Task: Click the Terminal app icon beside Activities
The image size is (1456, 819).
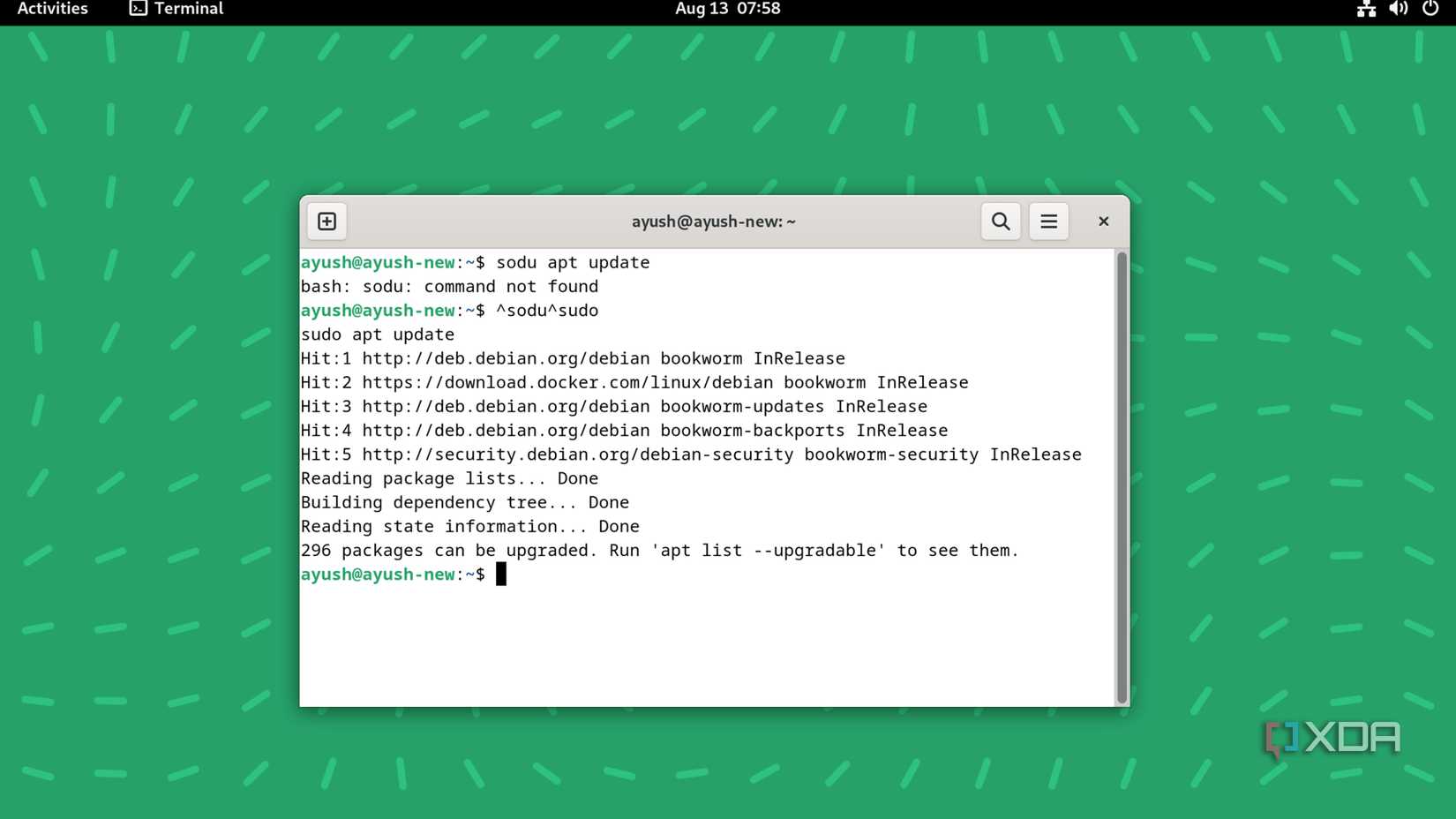Action: [138, 9]
